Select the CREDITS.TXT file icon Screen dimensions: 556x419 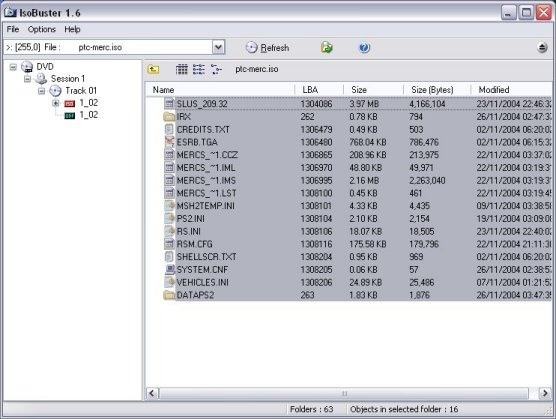tap(169, 129)
